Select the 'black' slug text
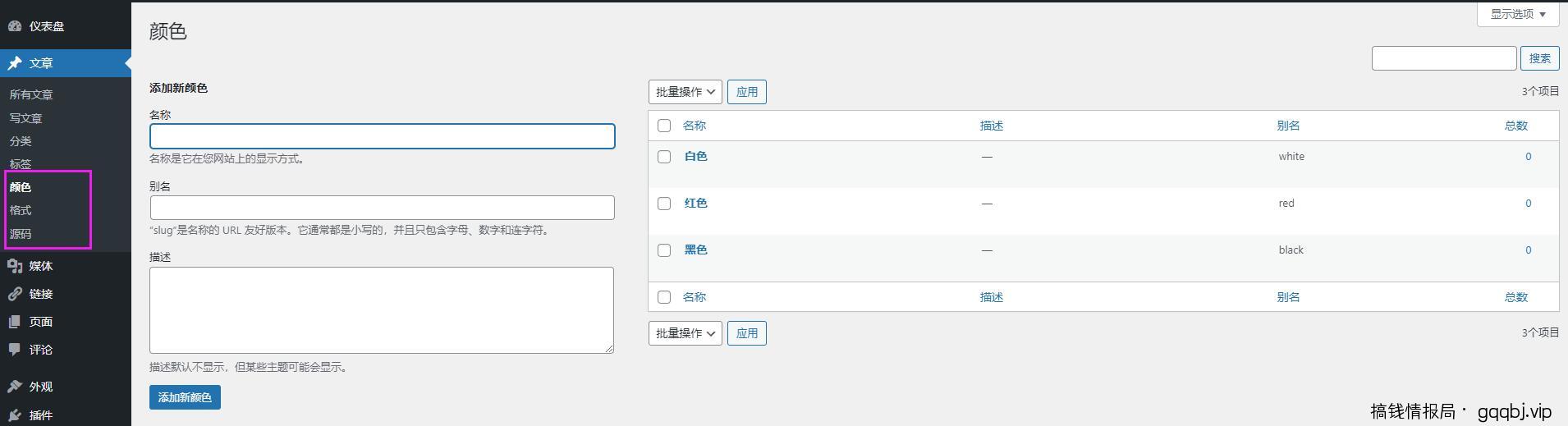 click(x=1291, y=250)
